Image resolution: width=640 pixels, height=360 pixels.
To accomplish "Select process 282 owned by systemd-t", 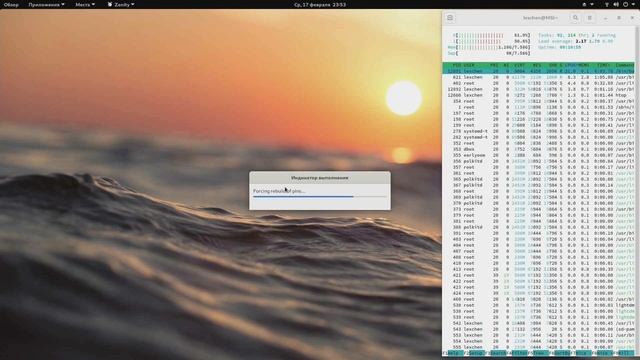I will [538, 137].
